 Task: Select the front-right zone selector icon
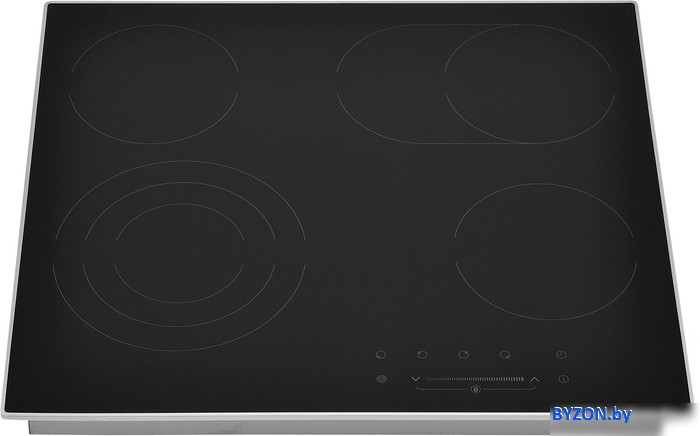(x=505, y=355)
